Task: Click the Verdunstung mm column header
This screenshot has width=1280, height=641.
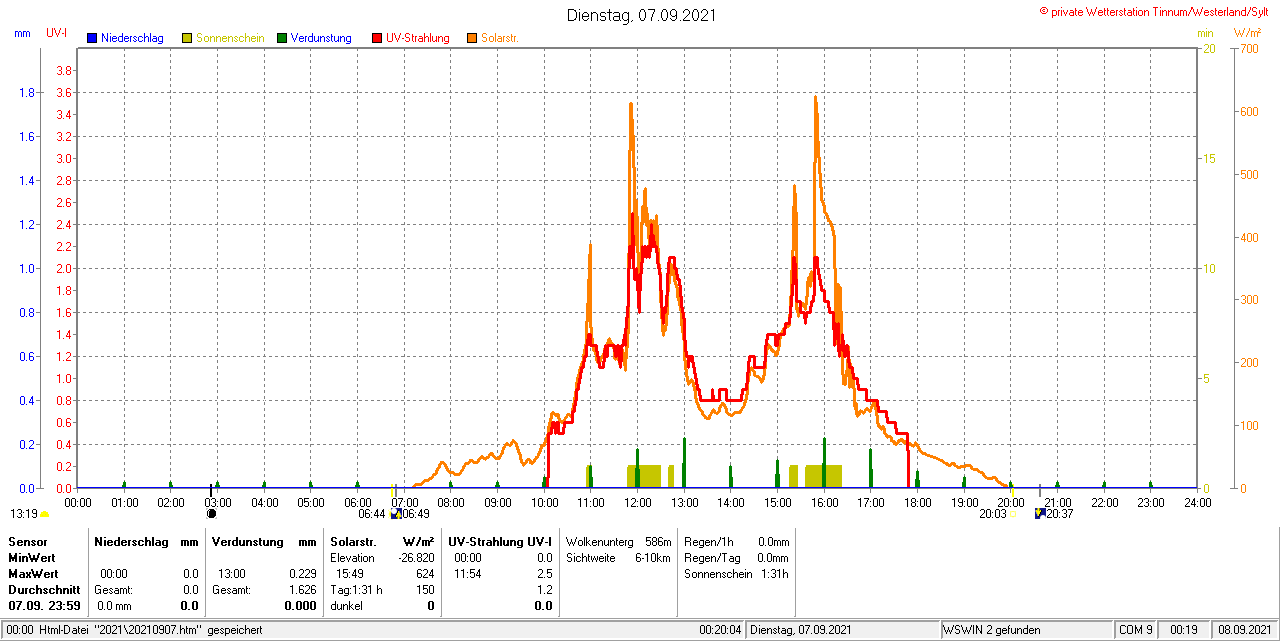Action: [264, 542]
